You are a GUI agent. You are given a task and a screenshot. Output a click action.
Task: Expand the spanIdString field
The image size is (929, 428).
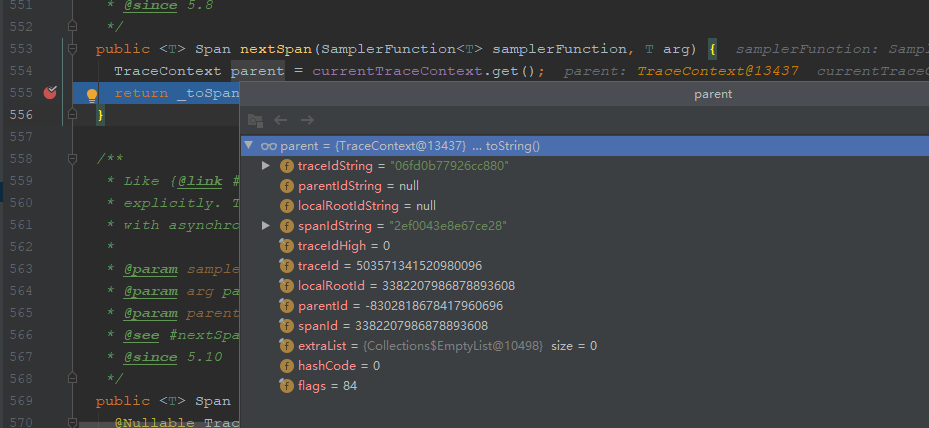[x=266, y=226]
